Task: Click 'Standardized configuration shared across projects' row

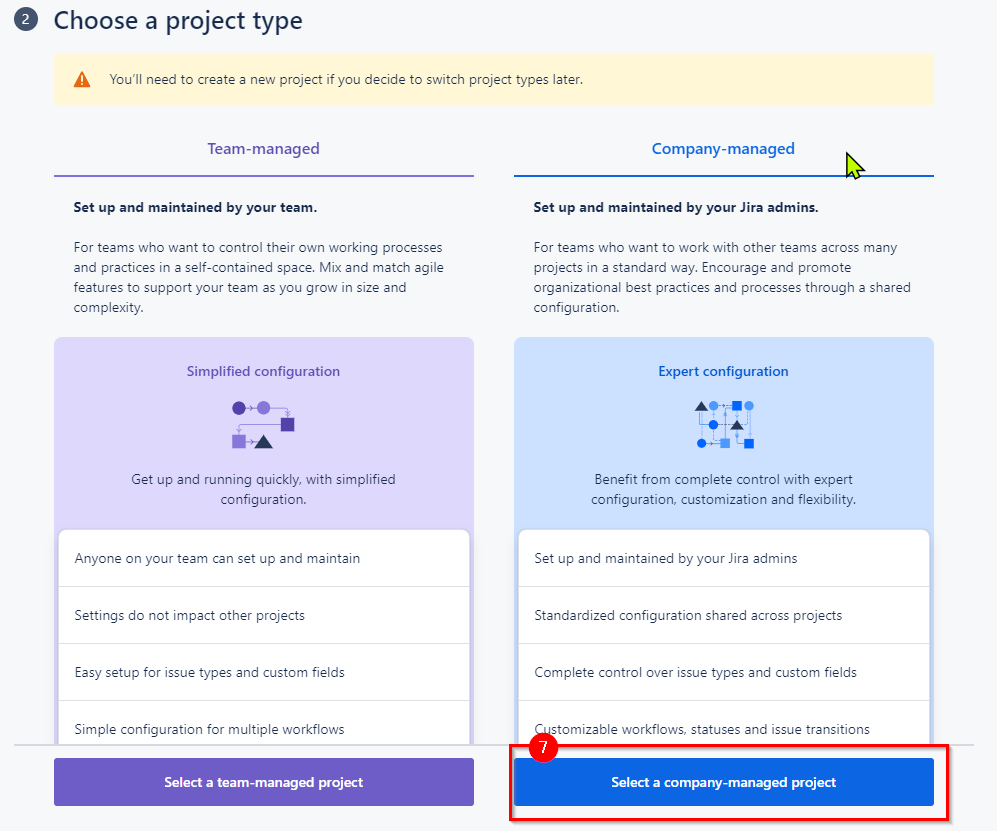Action: [724, 615]
